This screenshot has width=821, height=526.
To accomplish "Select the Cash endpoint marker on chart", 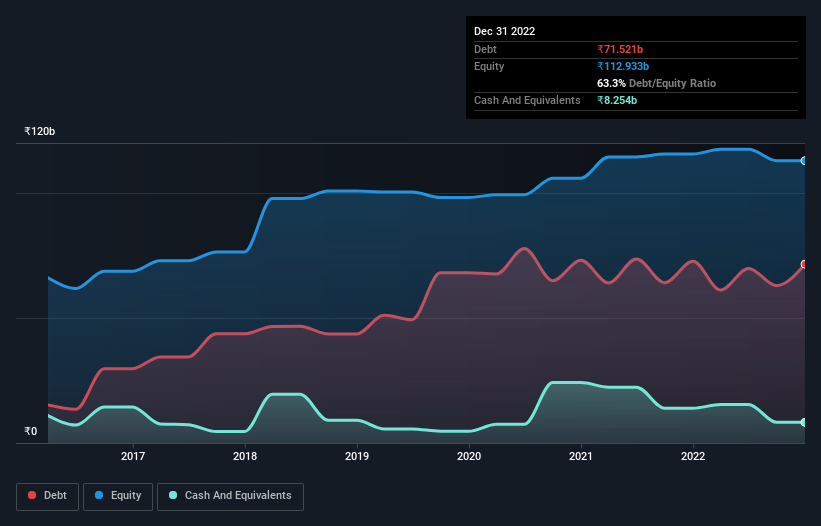I will pyautogui.click(x=804, y=422).
